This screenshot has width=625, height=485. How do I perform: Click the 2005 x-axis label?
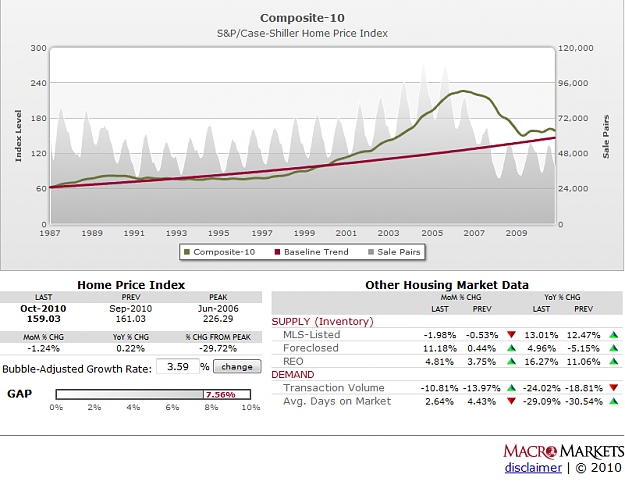click(432, 233)
